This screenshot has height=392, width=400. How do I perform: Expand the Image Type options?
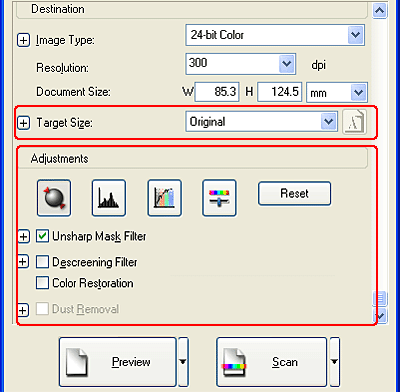pyautogui.click(x=23, y=40)
